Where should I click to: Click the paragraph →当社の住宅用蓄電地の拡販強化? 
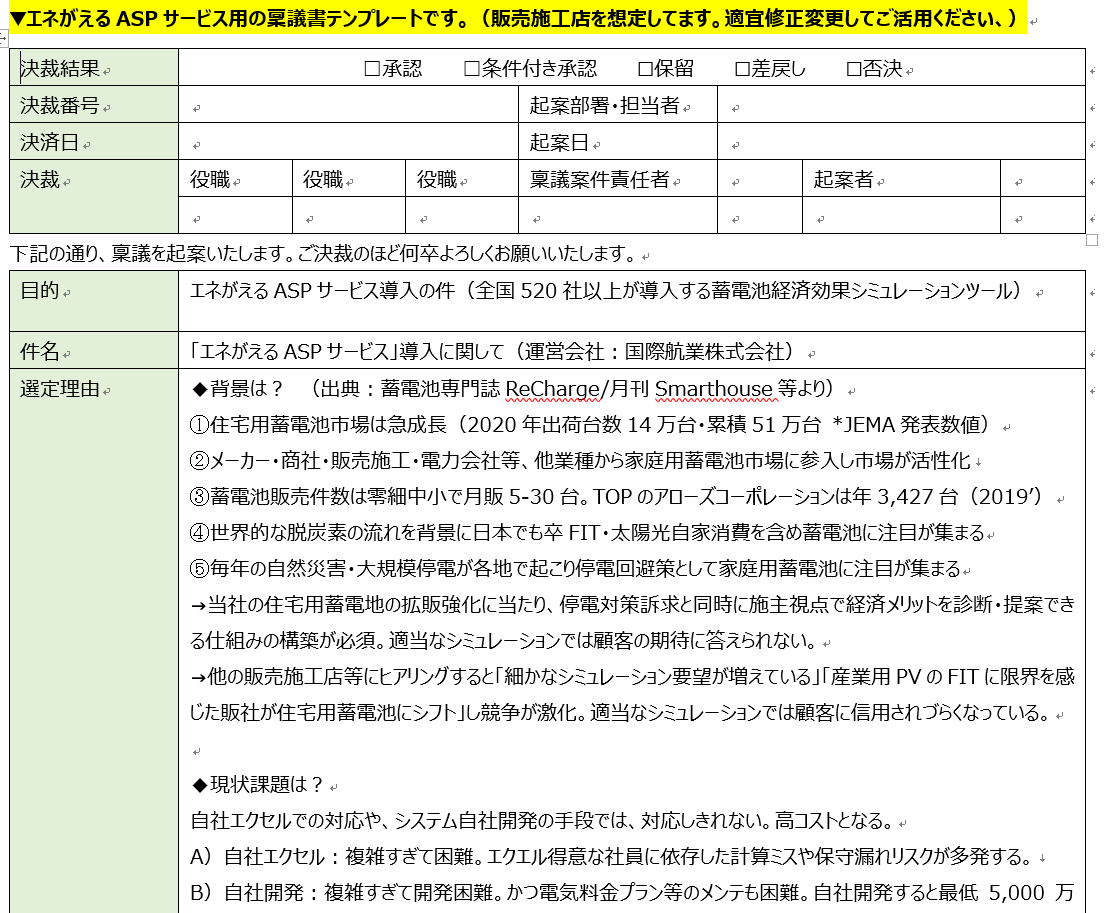632,622
